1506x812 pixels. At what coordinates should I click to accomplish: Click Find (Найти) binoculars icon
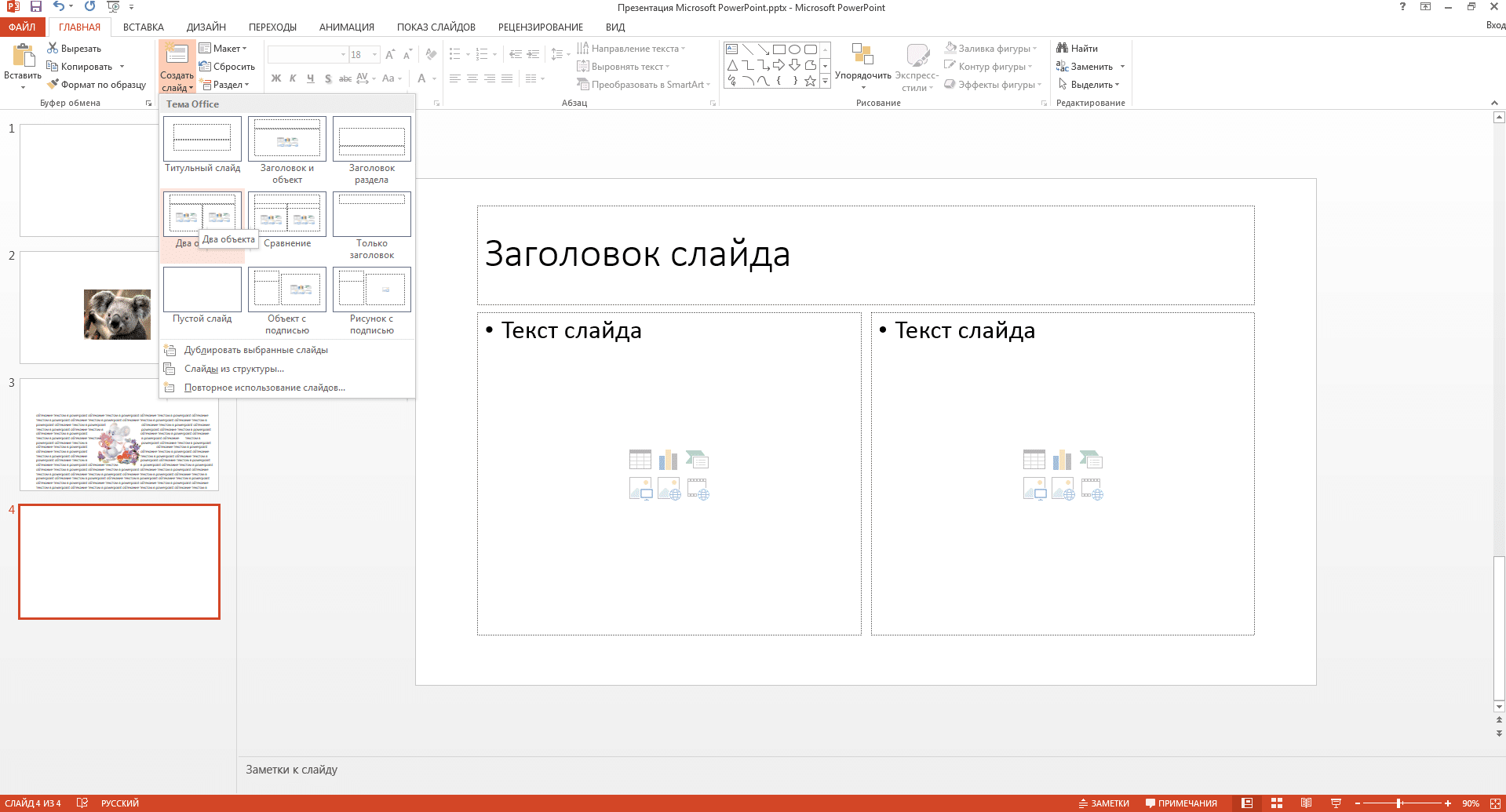click(x=1063, y=49)
